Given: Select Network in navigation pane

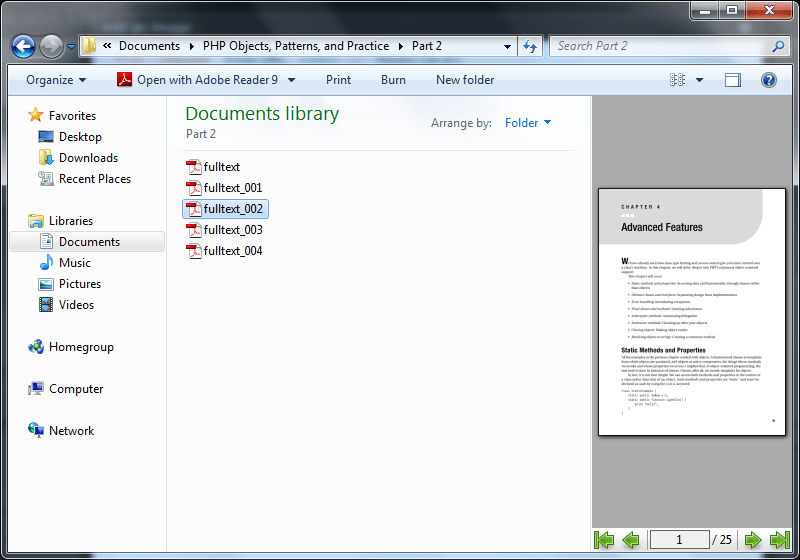Looking at the screenshot, I should (71, 431).
